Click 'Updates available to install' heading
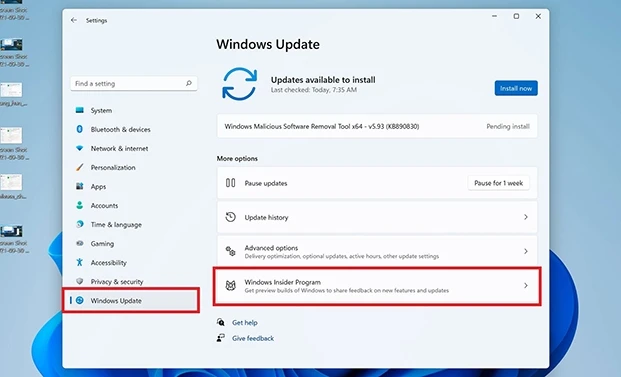The width and height of the screenshot is (621, 377). tap(323, 80)
